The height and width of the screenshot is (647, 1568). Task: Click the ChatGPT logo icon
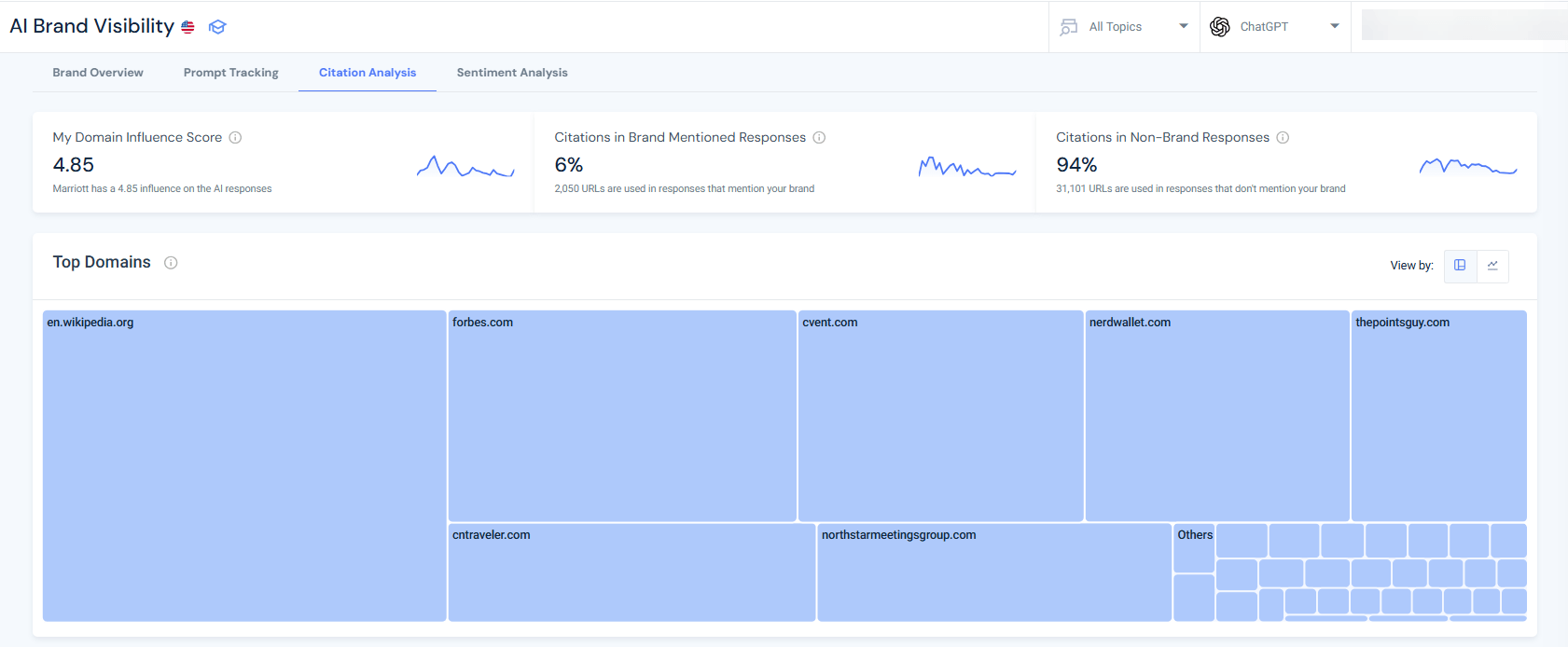[1220, 27]
